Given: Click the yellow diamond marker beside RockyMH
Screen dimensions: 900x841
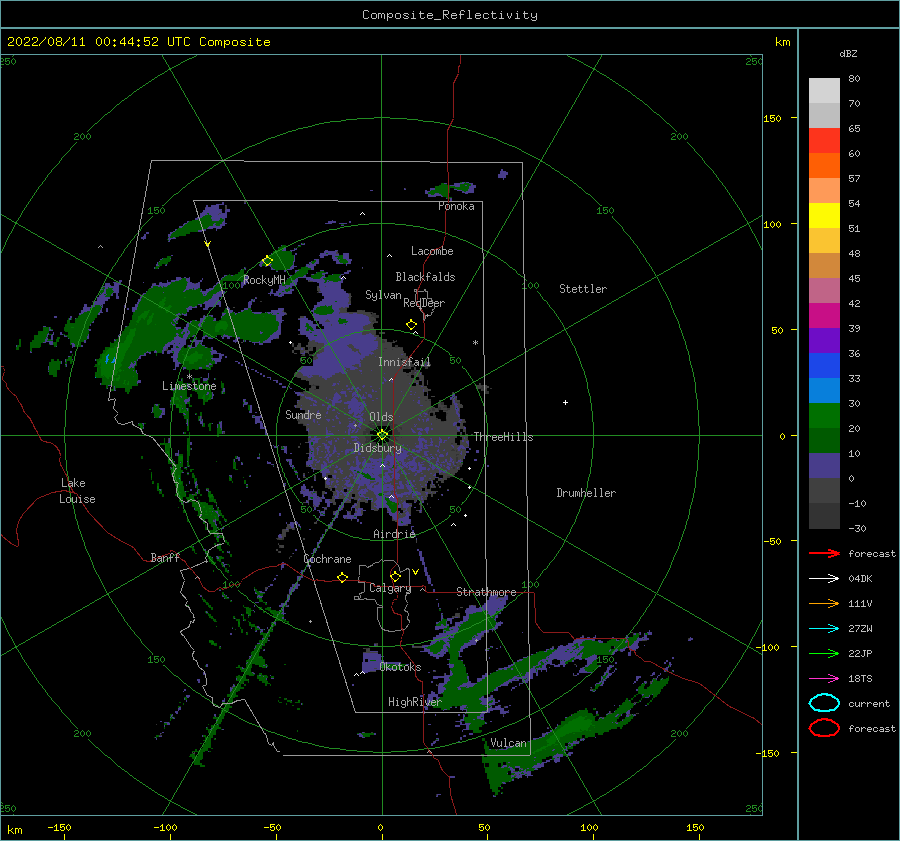Looking at the screenshot, I should click(267, 261).
